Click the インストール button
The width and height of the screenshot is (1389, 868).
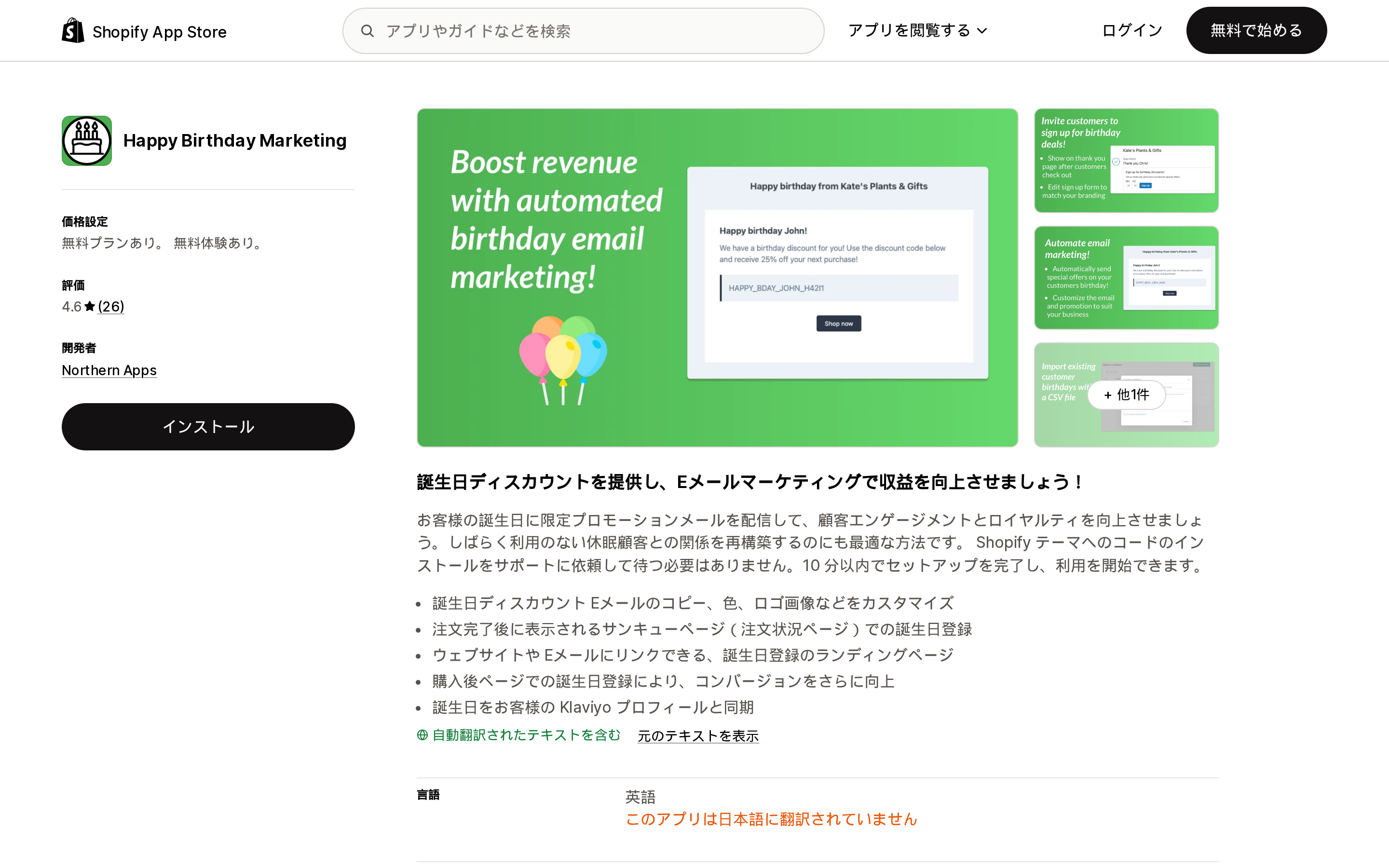208,427
